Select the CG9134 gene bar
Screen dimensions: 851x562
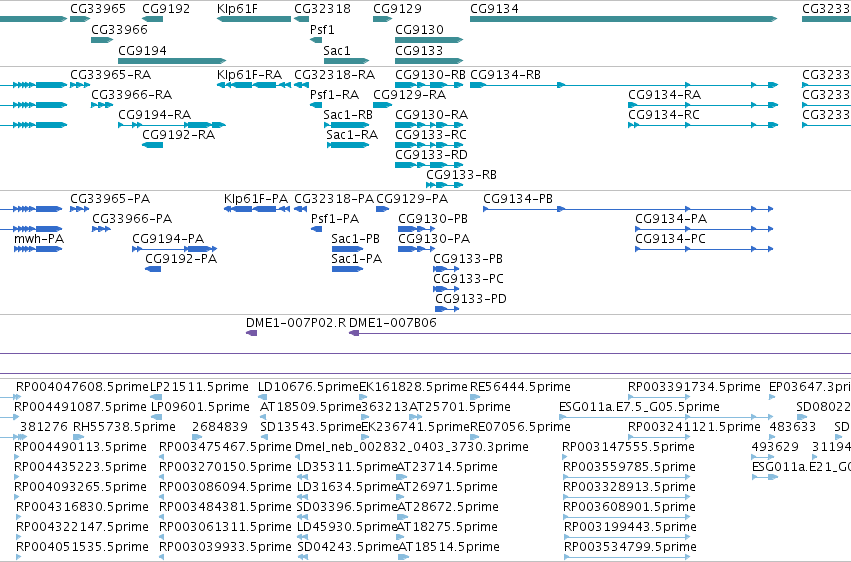[624, 19]
